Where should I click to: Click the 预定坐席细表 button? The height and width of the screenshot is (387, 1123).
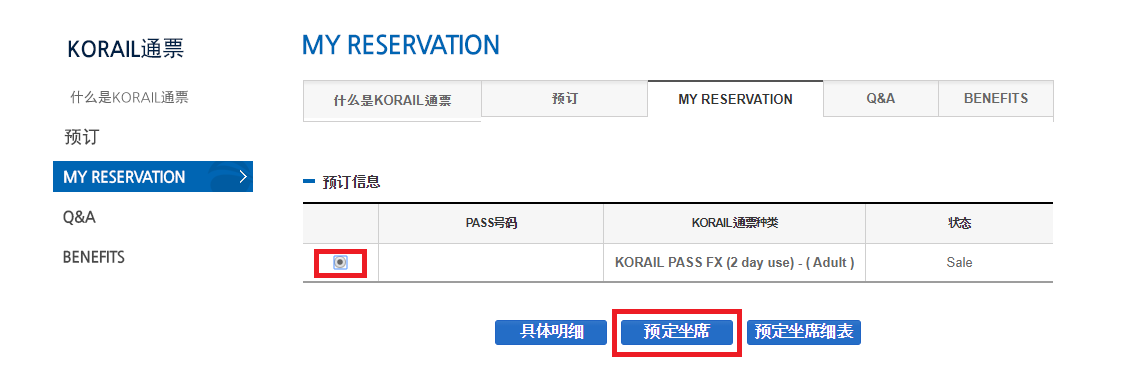(804, 333)
